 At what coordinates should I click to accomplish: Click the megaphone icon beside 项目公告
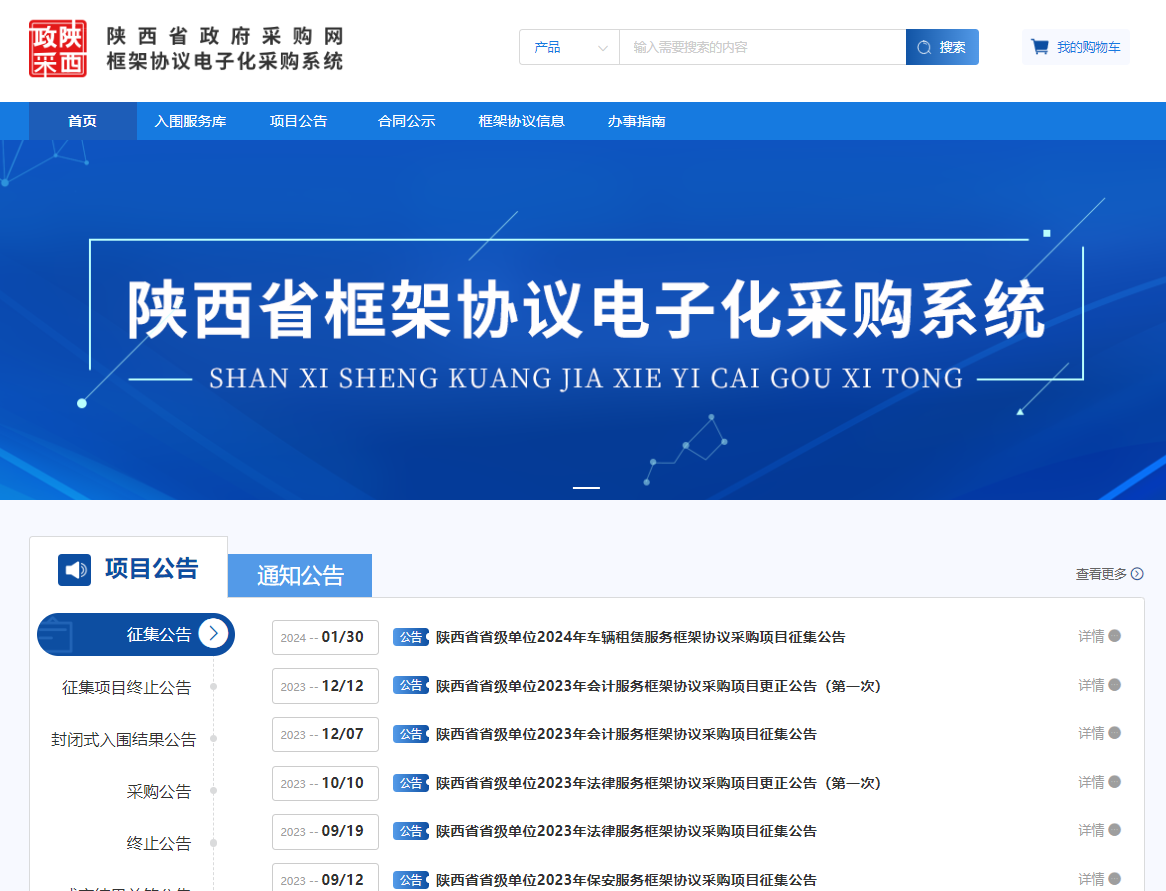(x=74, y=568)
